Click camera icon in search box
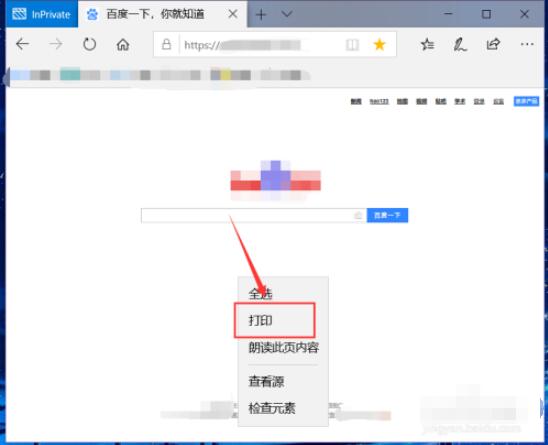The height and width of the screenshot is (445, 548). (358, 215)
